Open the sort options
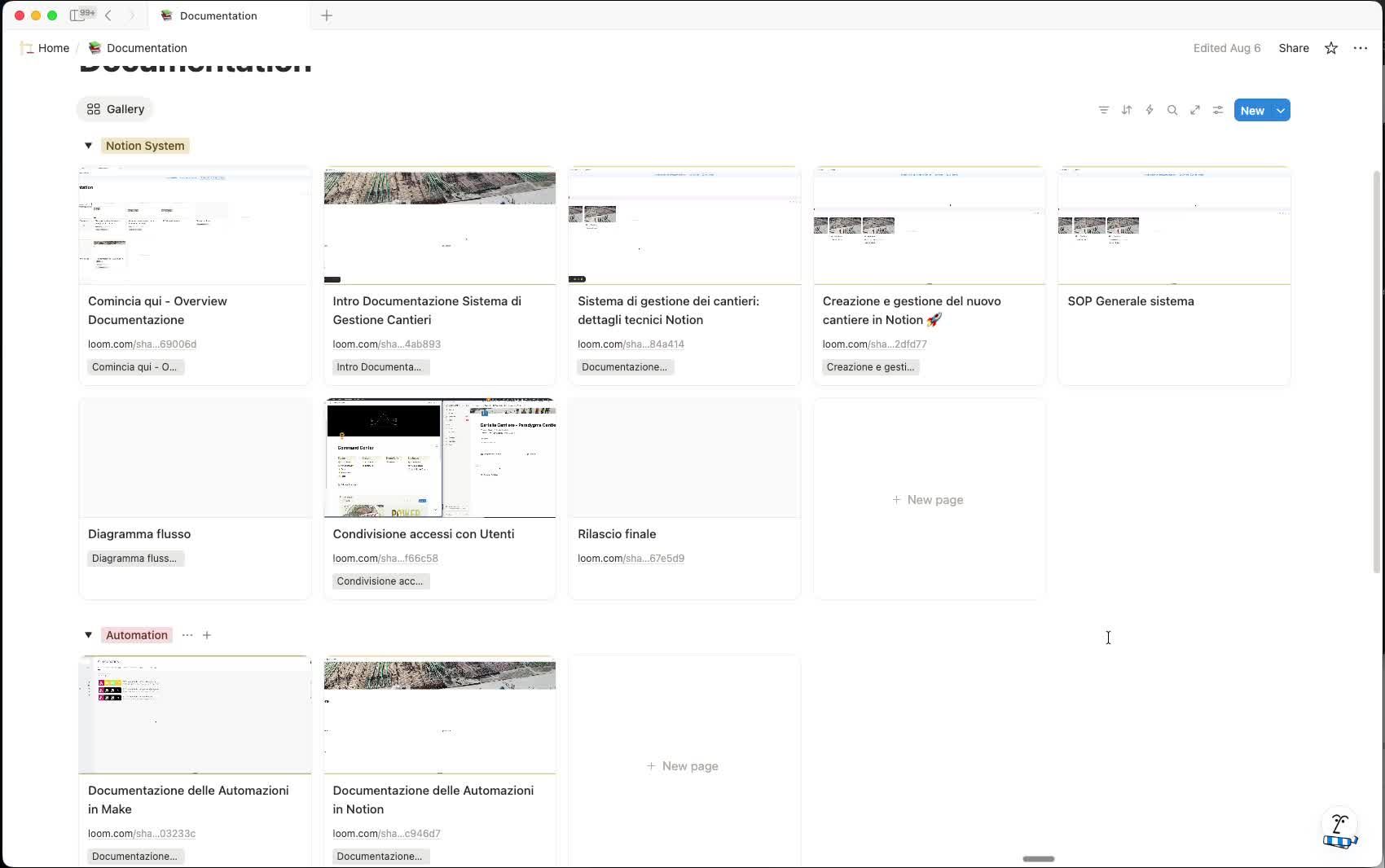This screenshot has width=1385, height=868. [1127, 110]
